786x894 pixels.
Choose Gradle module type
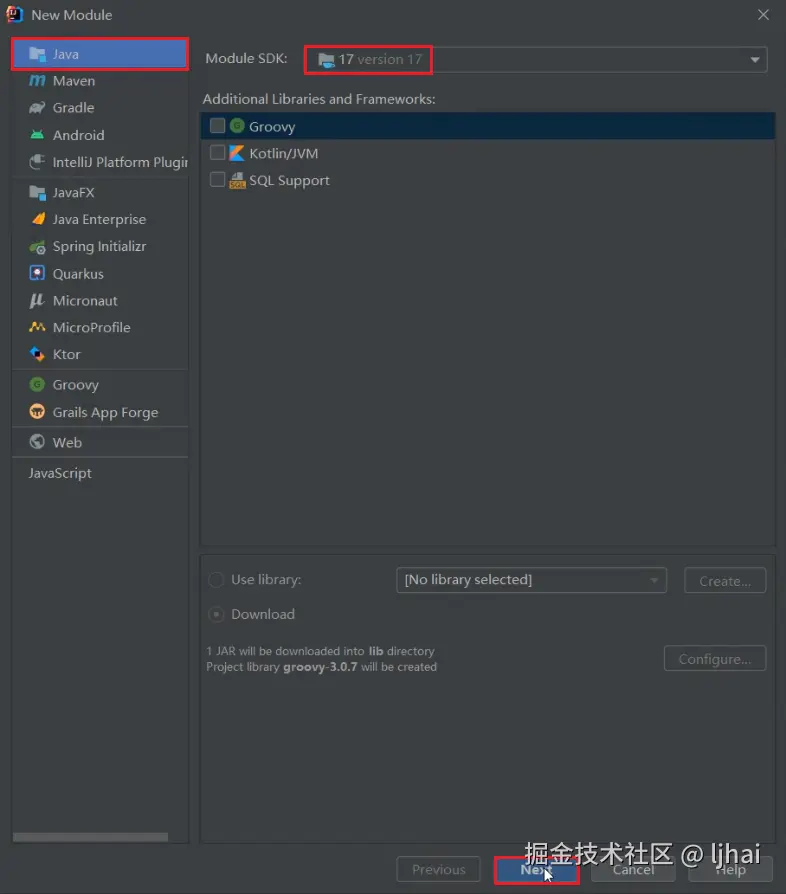(100, 108)
